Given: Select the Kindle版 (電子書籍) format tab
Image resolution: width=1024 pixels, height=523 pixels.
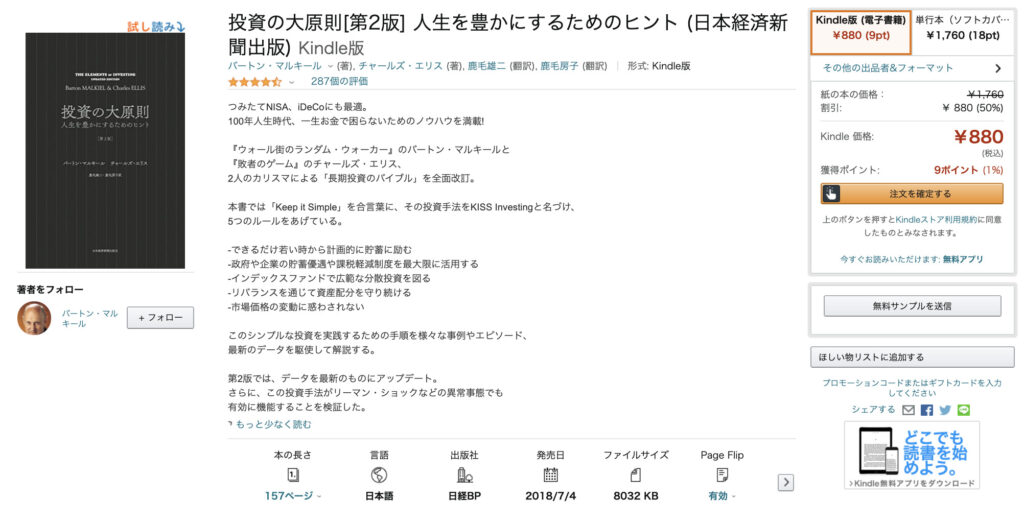Looking at the screenshot, I should pyautogui.click(x=861, y=32).
